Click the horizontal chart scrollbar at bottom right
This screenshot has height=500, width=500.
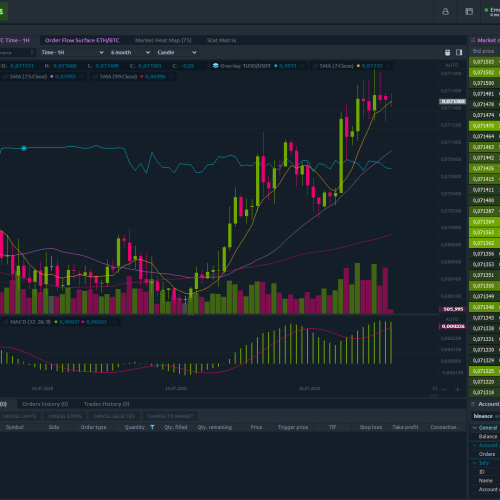click(434, 395)
